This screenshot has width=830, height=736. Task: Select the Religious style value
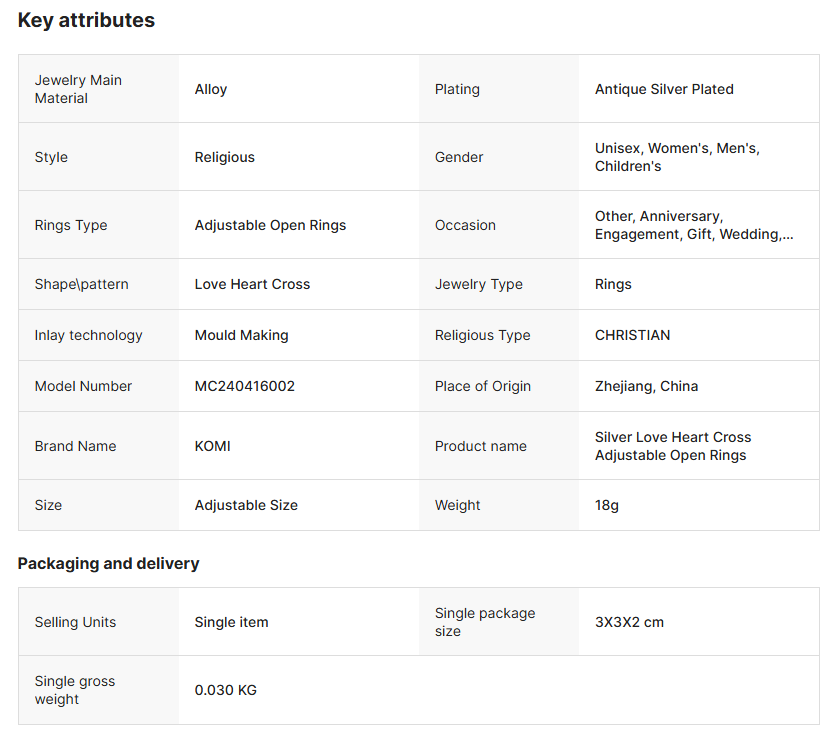[x=224, y=157]
